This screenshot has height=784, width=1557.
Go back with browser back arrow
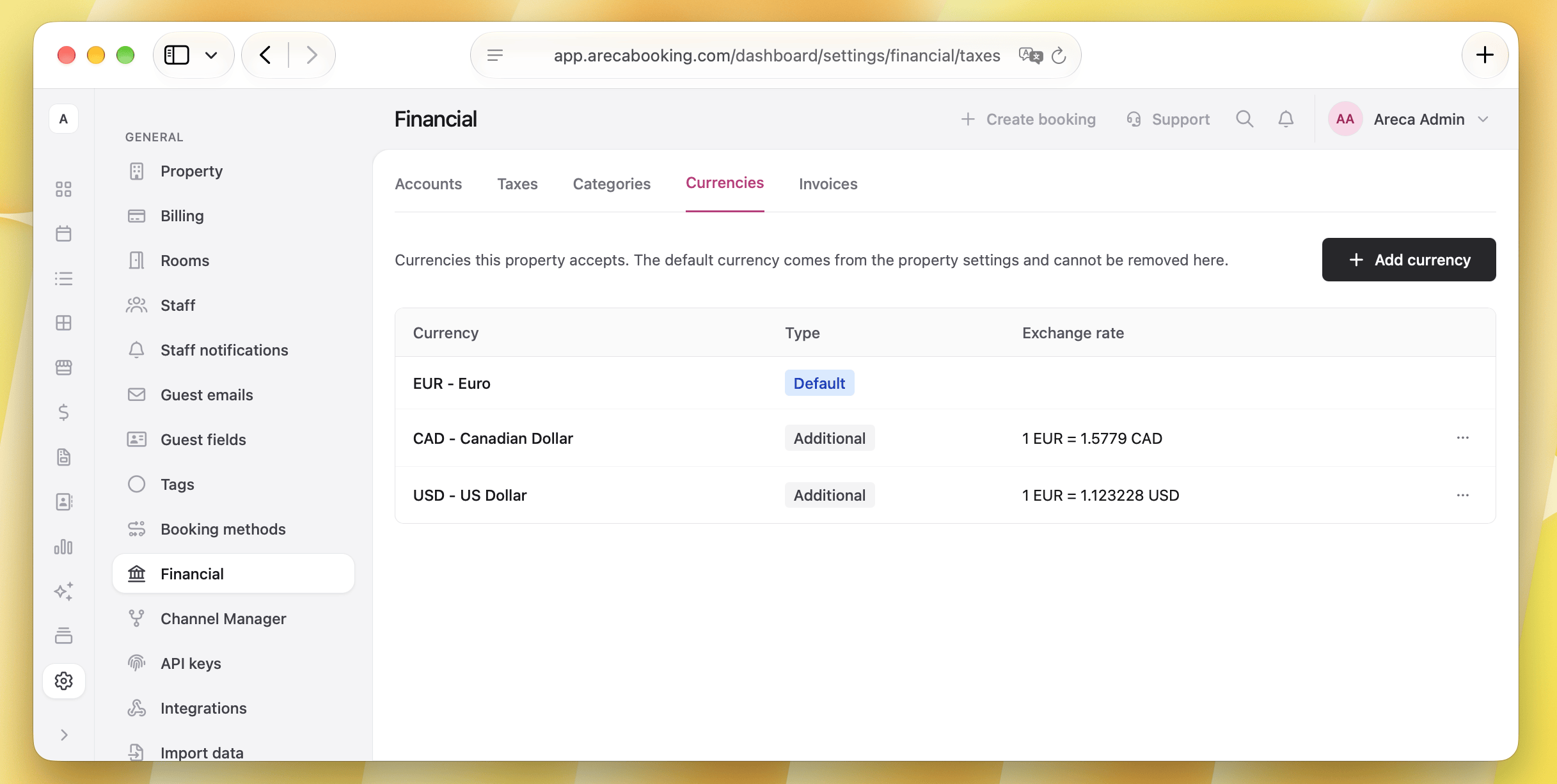coord(265,55)
